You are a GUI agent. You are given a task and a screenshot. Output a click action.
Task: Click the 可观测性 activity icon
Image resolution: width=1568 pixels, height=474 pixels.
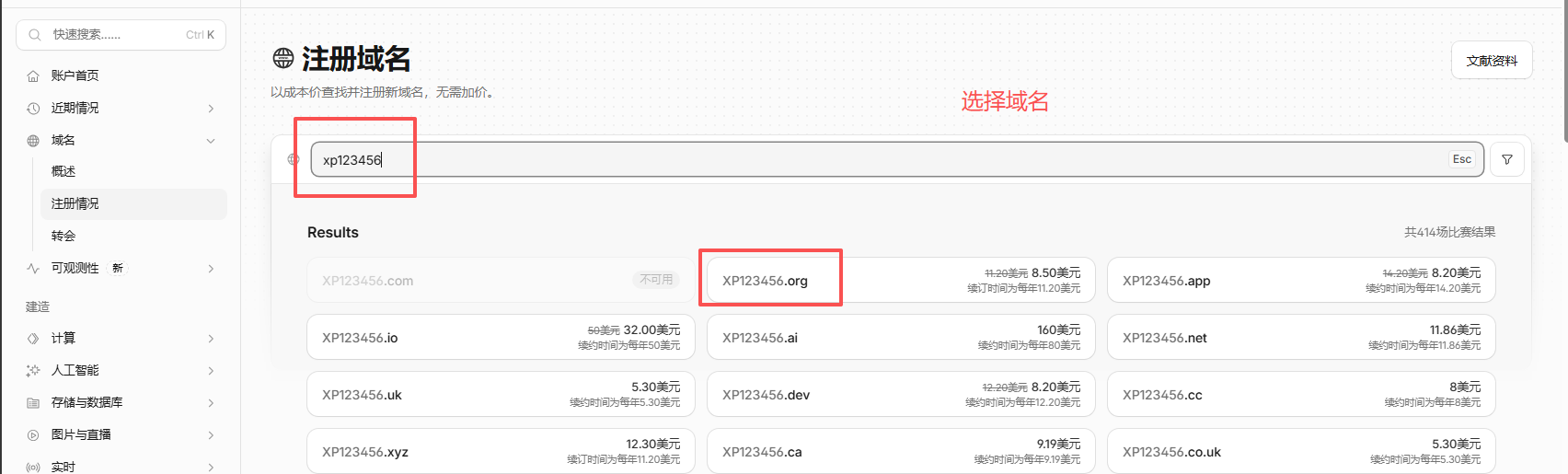(33, 268)
